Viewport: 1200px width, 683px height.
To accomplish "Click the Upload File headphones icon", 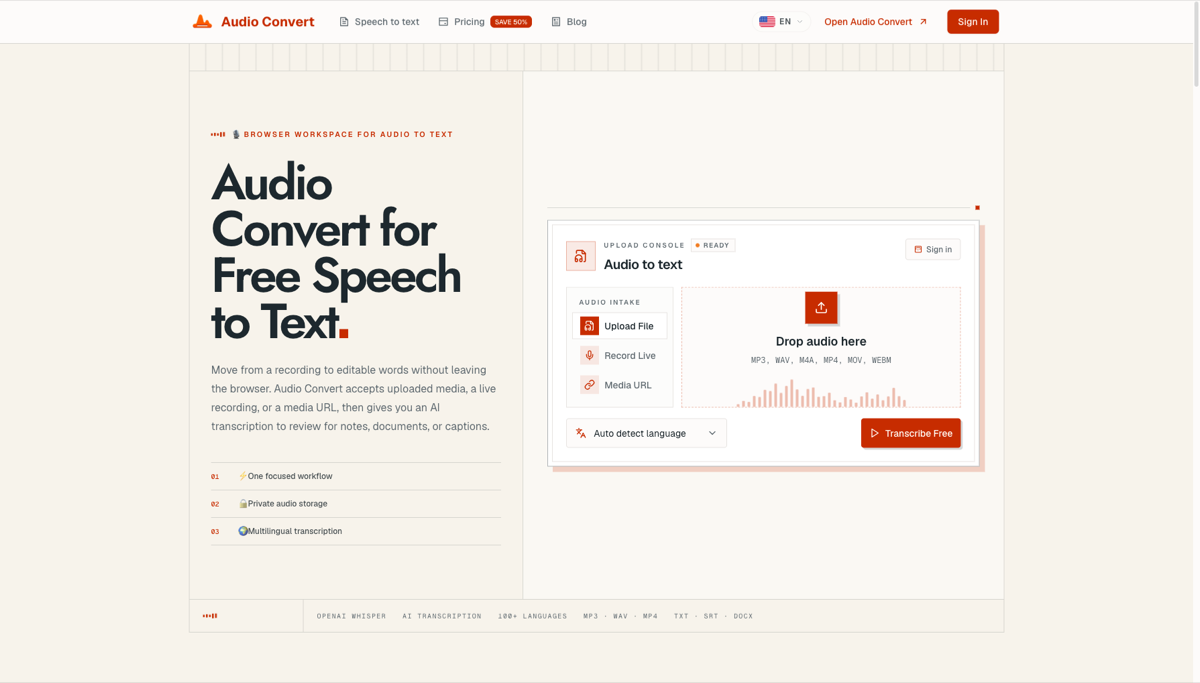I will pos(589,326).
